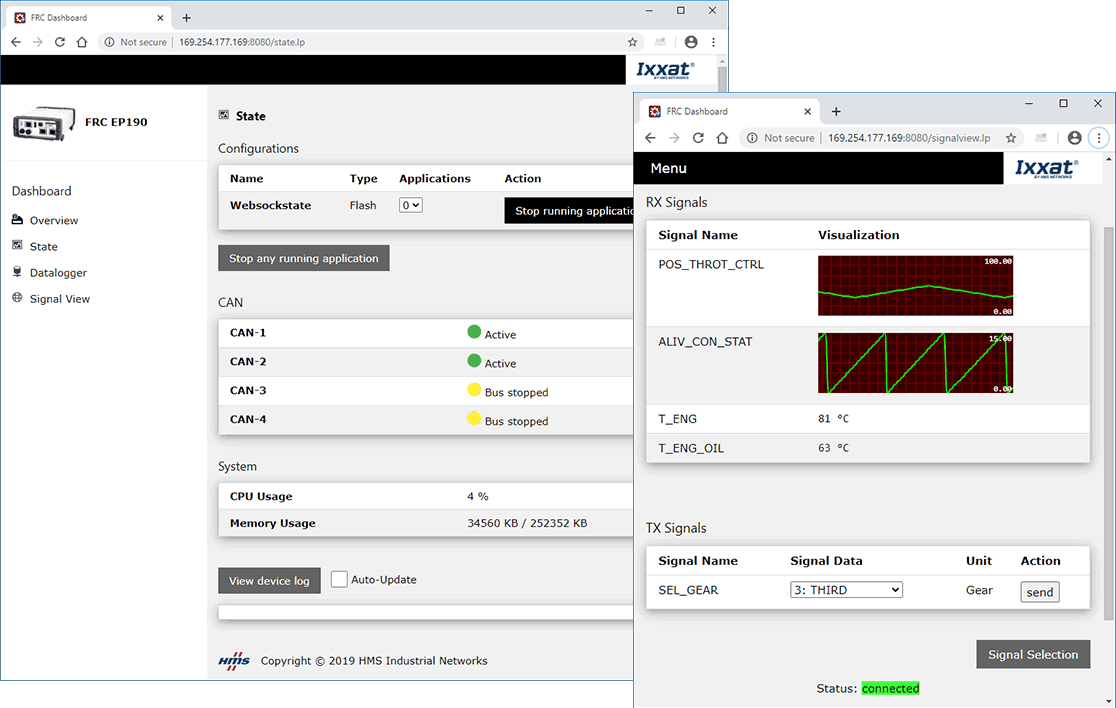Viewport: 1116px width, 708px height.
Task: Reload the signalview.lp page
Action: click(x=698, y=138)
